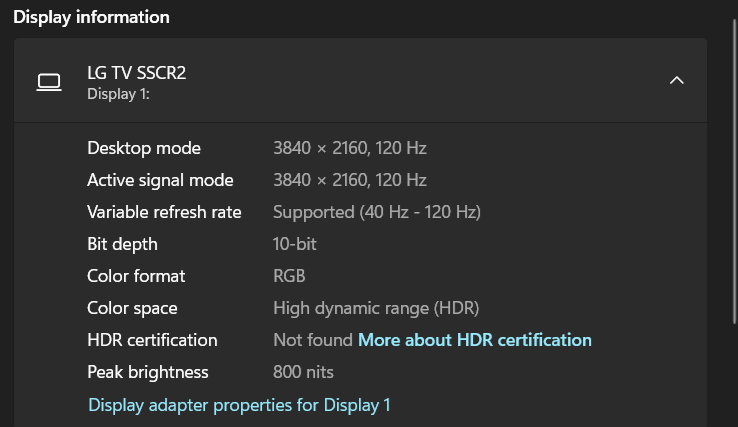
Task: Click the Active signal mode label
Action: point(160,180)
